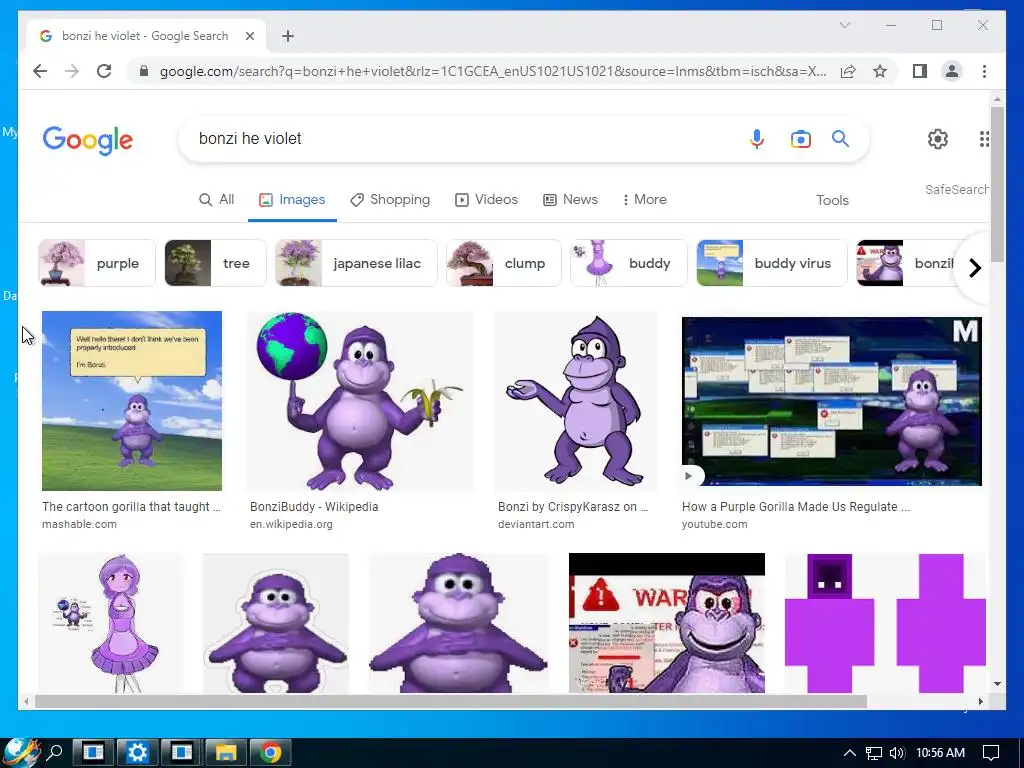Open the purple pixel character image
This screenshot has height=768, width=1024.
tap(885, 623)
